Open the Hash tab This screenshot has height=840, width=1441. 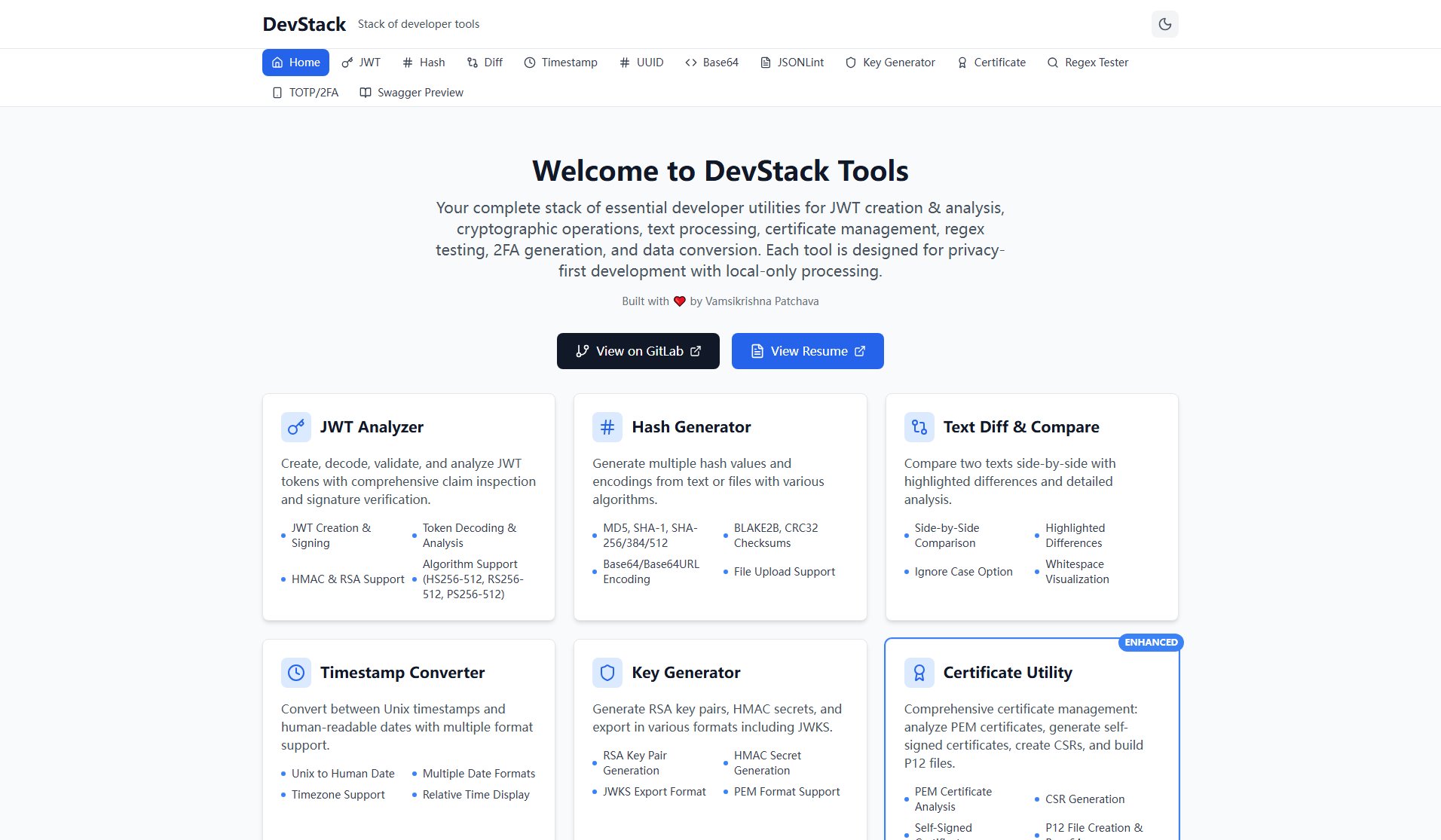pyautogui.click(x=424, y=63)
